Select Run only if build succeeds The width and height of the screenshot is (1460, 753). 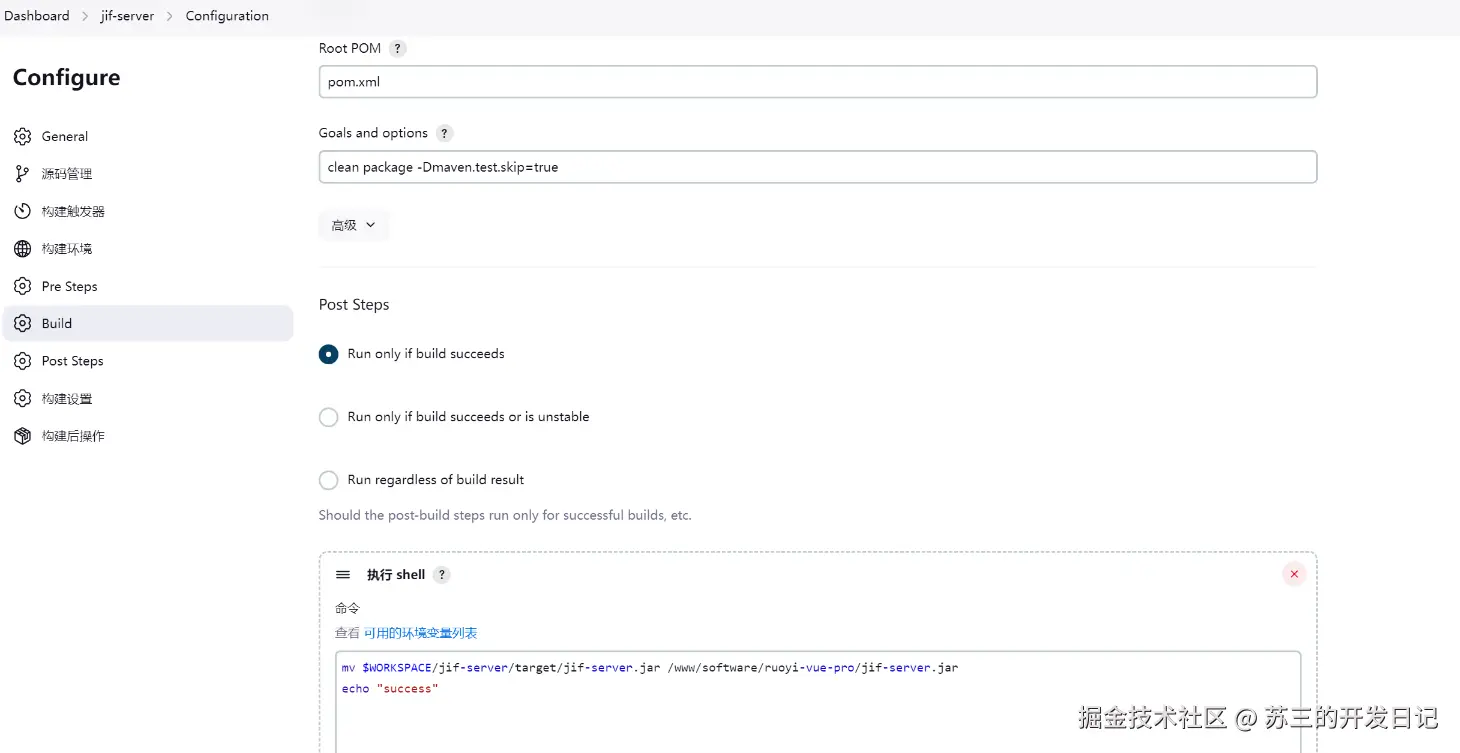pos(328,354)
